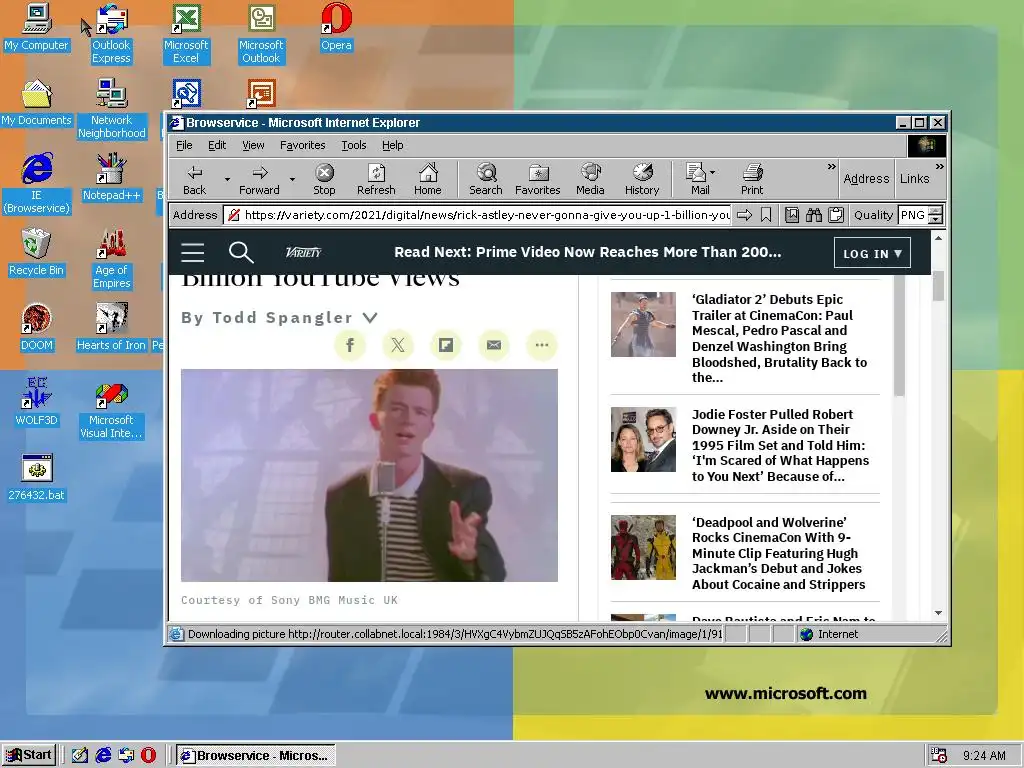Viewport: 1024px width, 768px height.
Task: Open the Jodie Foster Robert Downey article
Action: (x=780, y=445)
